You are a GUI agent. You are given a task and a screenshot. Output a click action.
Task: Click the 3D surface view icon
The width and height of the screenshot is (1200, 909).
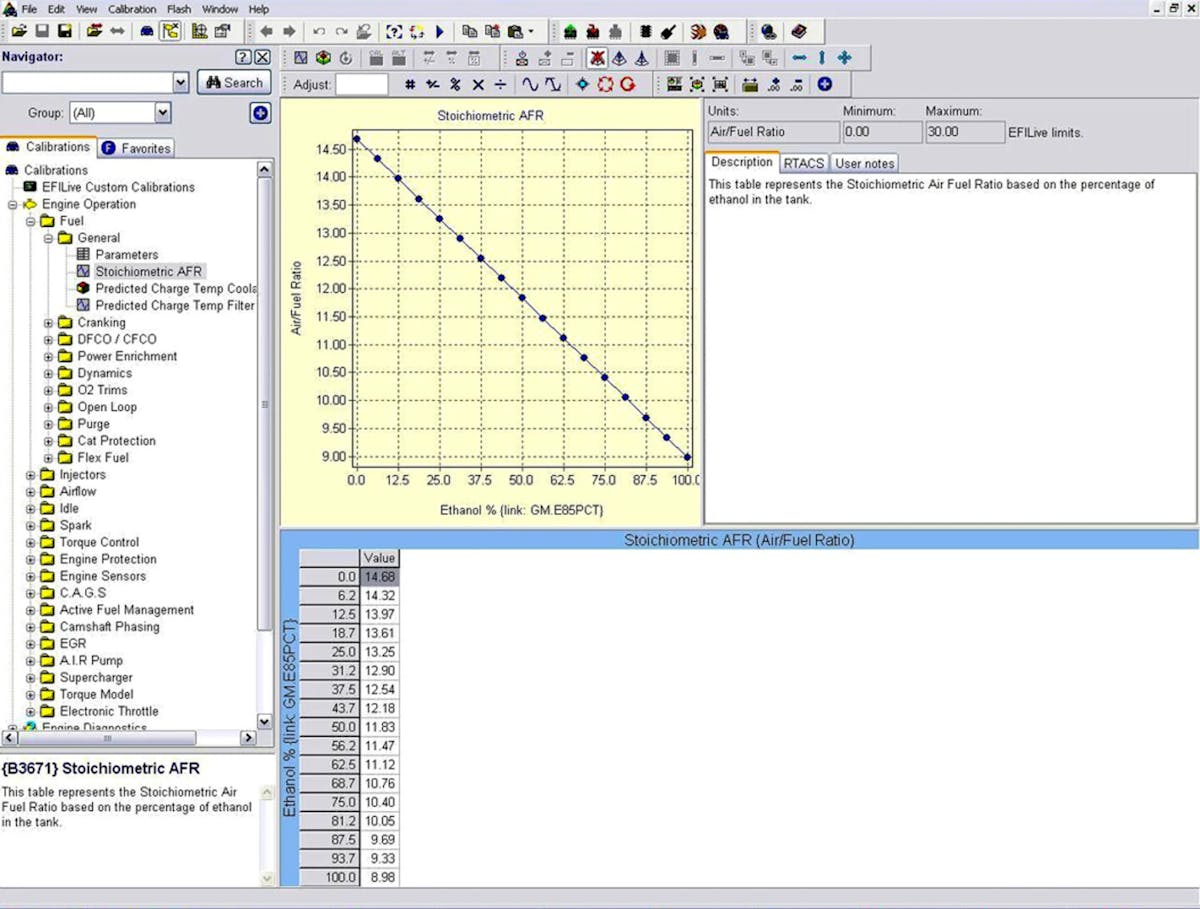(324, 58)
